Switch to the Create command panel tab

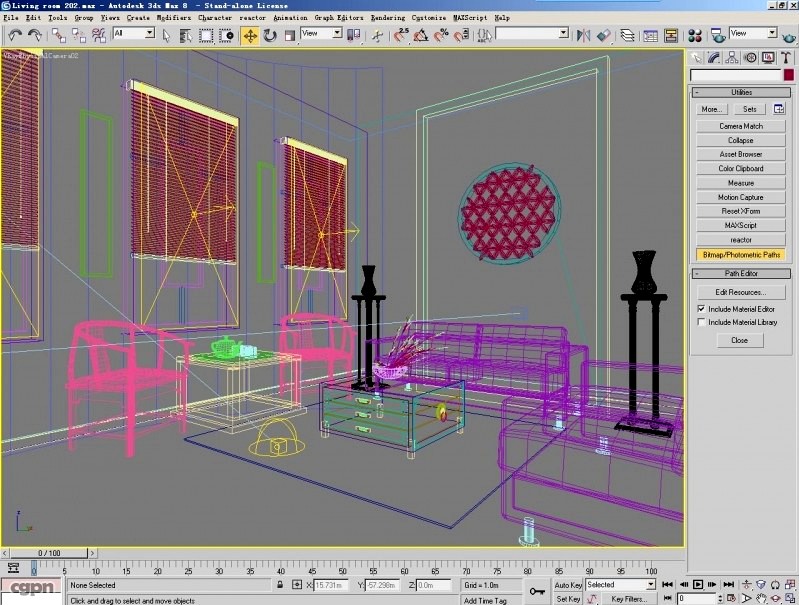[x=696, y=58]
